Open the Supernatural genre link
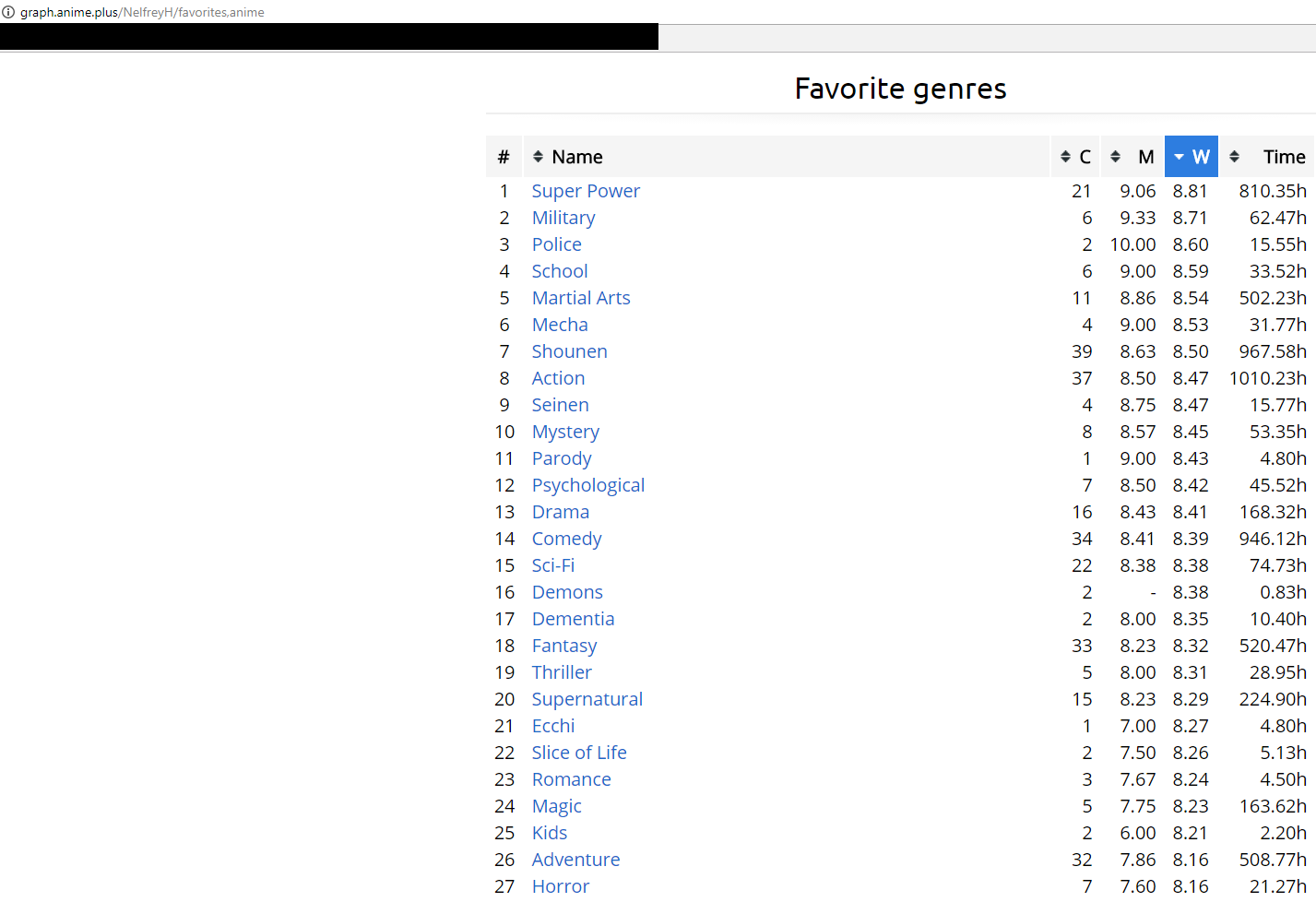This screenshot has width=1316, height=914. point(587,699)
